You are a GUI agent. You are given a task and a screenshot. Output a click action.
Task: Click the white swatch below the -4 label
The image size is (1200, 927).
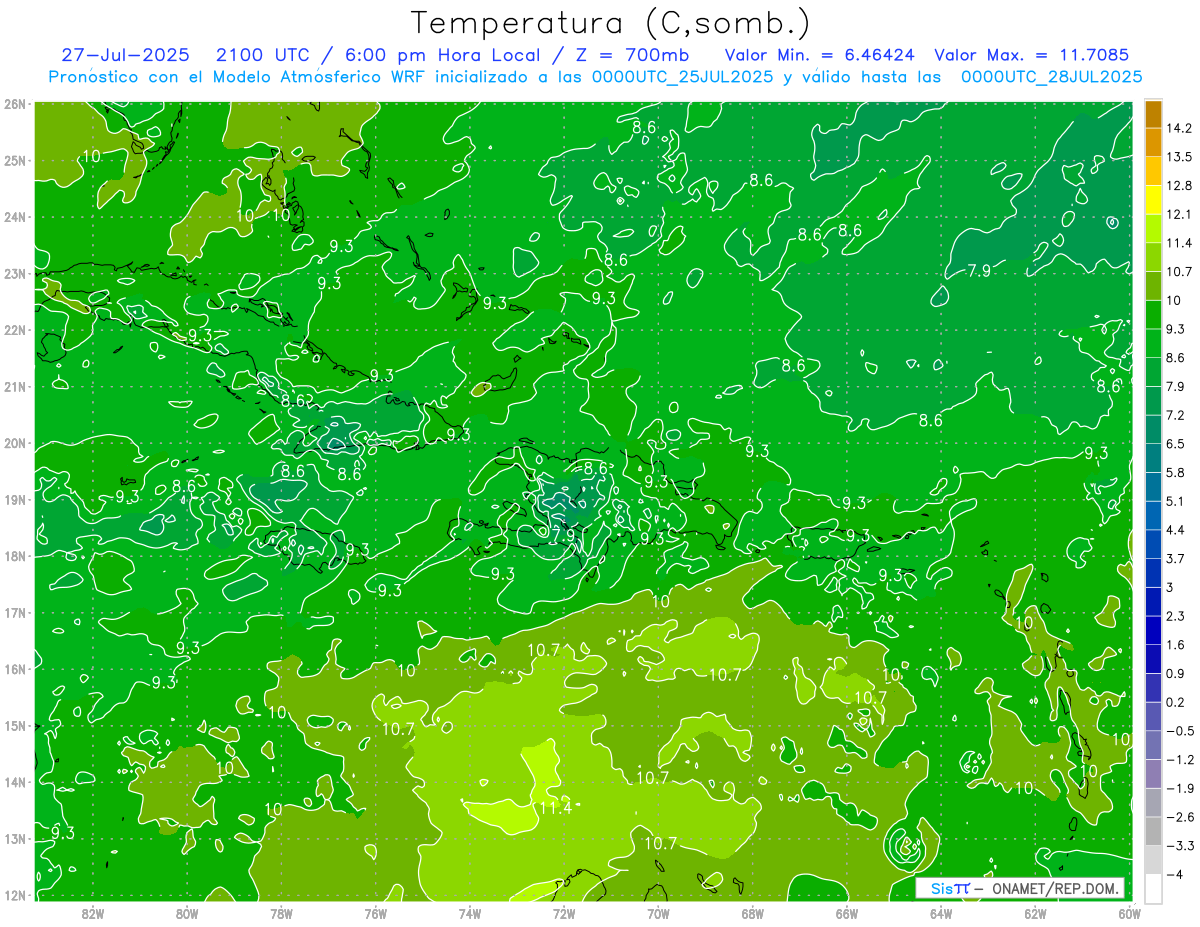pos(1153,889)
